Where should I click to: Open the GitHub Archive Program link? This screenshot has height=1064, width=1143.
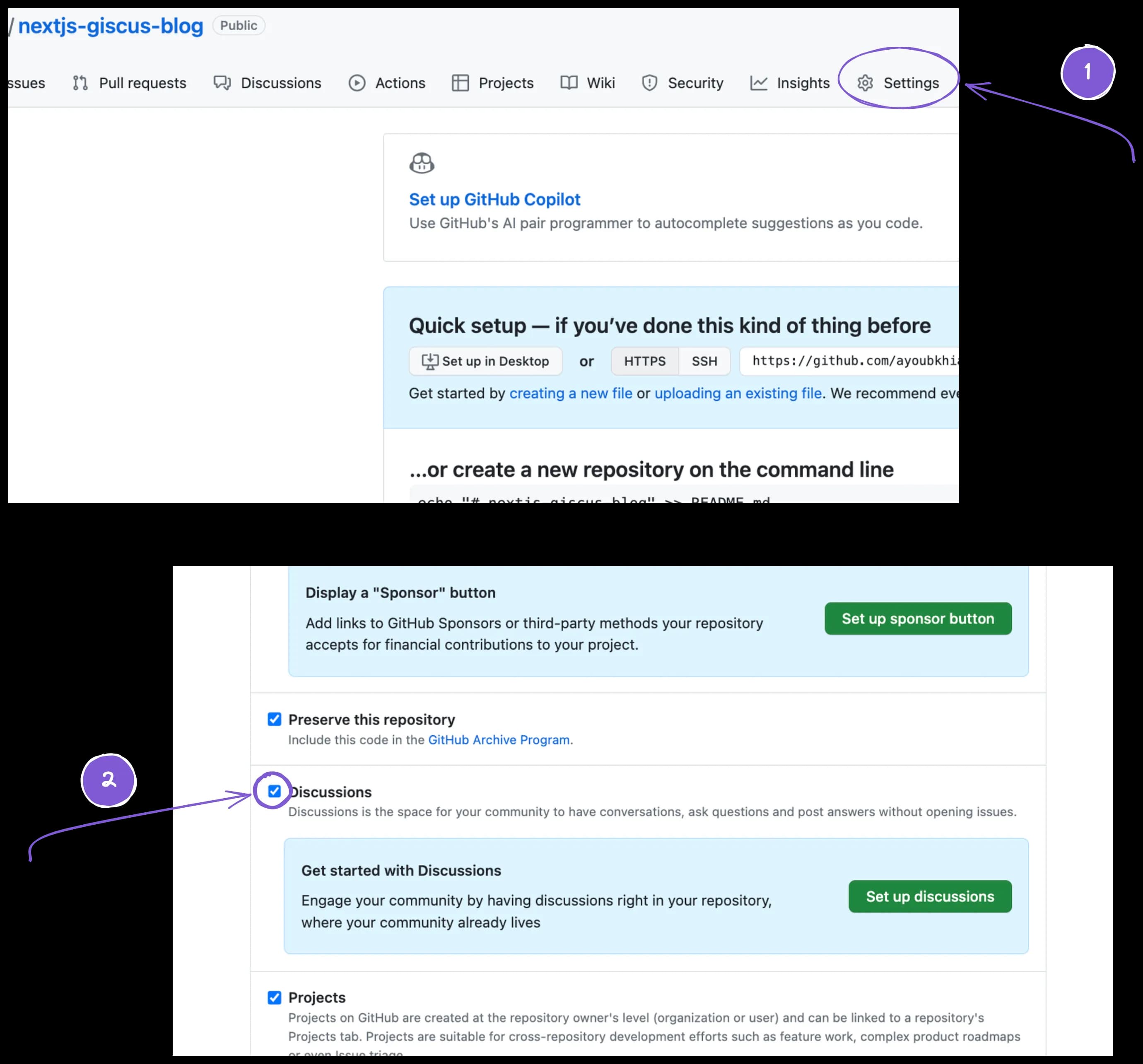pos(499,740)
